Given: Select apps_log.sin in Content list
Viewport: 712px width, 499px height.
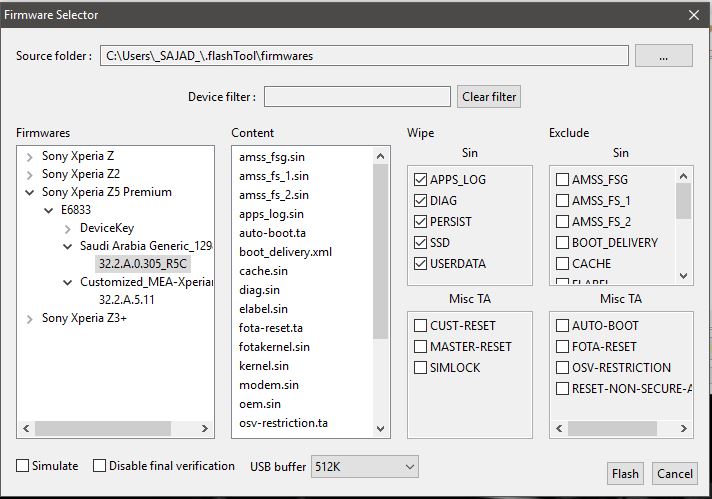Looking at the screenshot, I should point(271,214).
